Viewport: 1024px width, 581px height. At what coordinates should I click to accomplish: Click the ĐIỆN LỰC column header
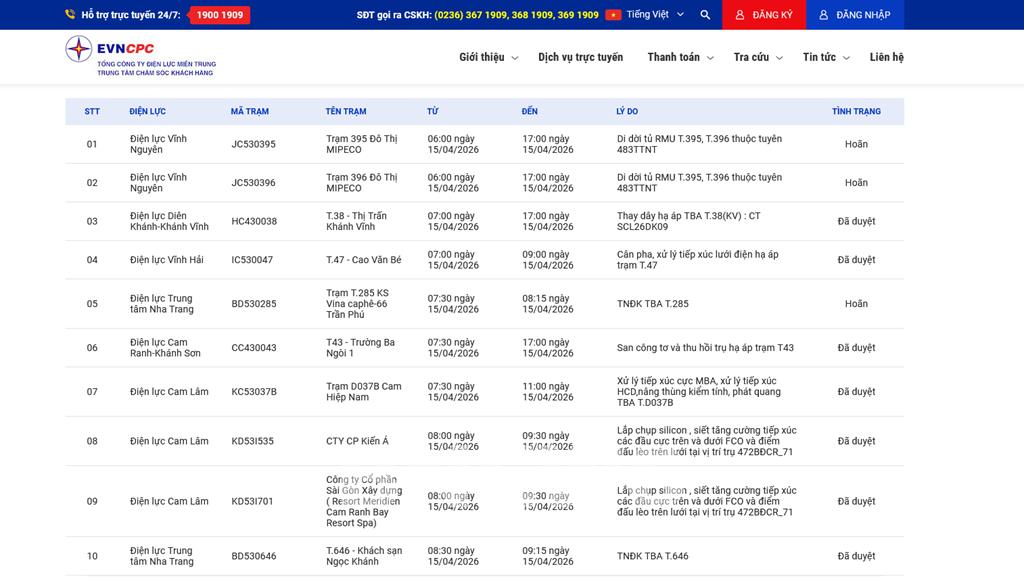147,111
